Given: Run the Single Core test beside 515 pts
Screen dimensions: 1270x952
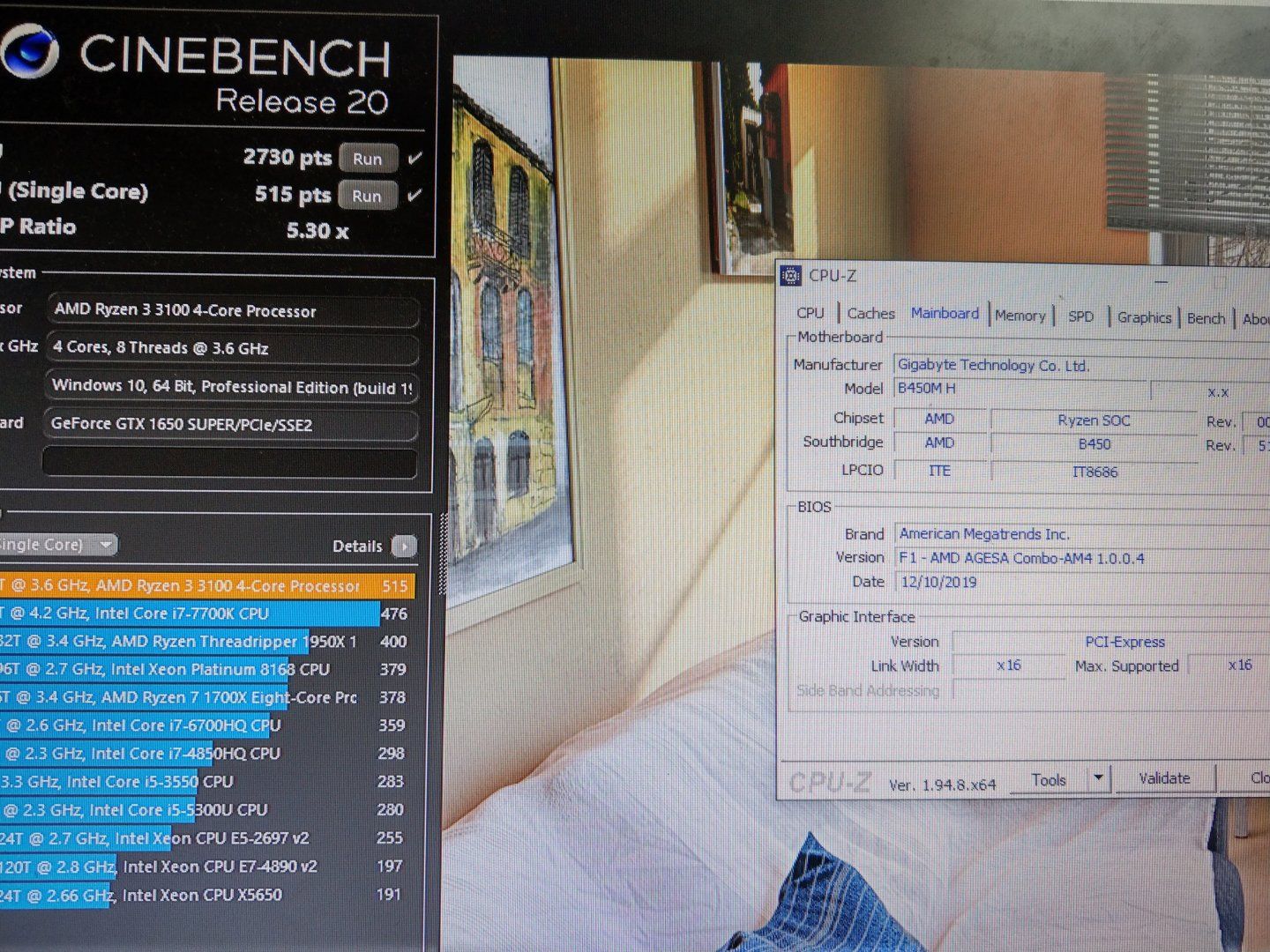Looking at the screenshot, I should pyautogui.click(x=367, y=196).
